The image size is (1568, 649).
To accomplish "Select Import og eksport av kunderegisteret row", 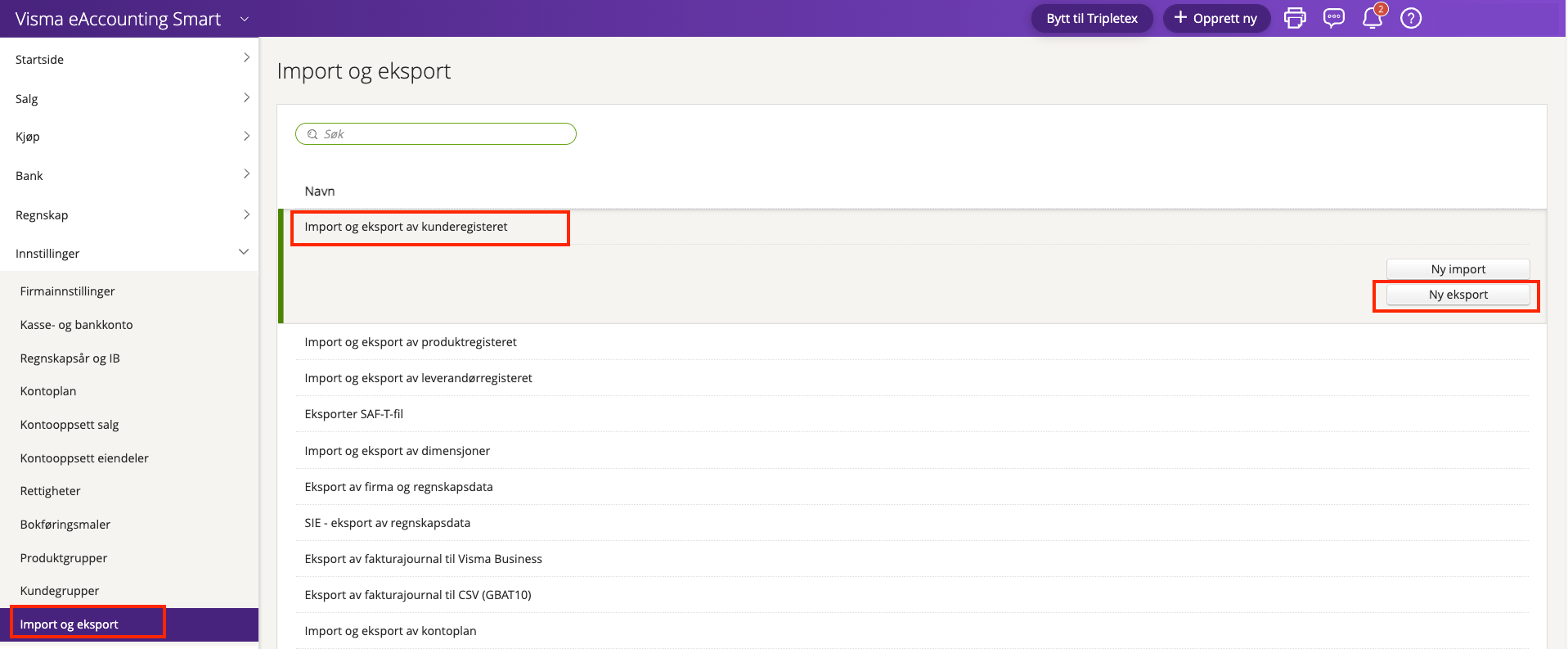I will click(912, 227).
